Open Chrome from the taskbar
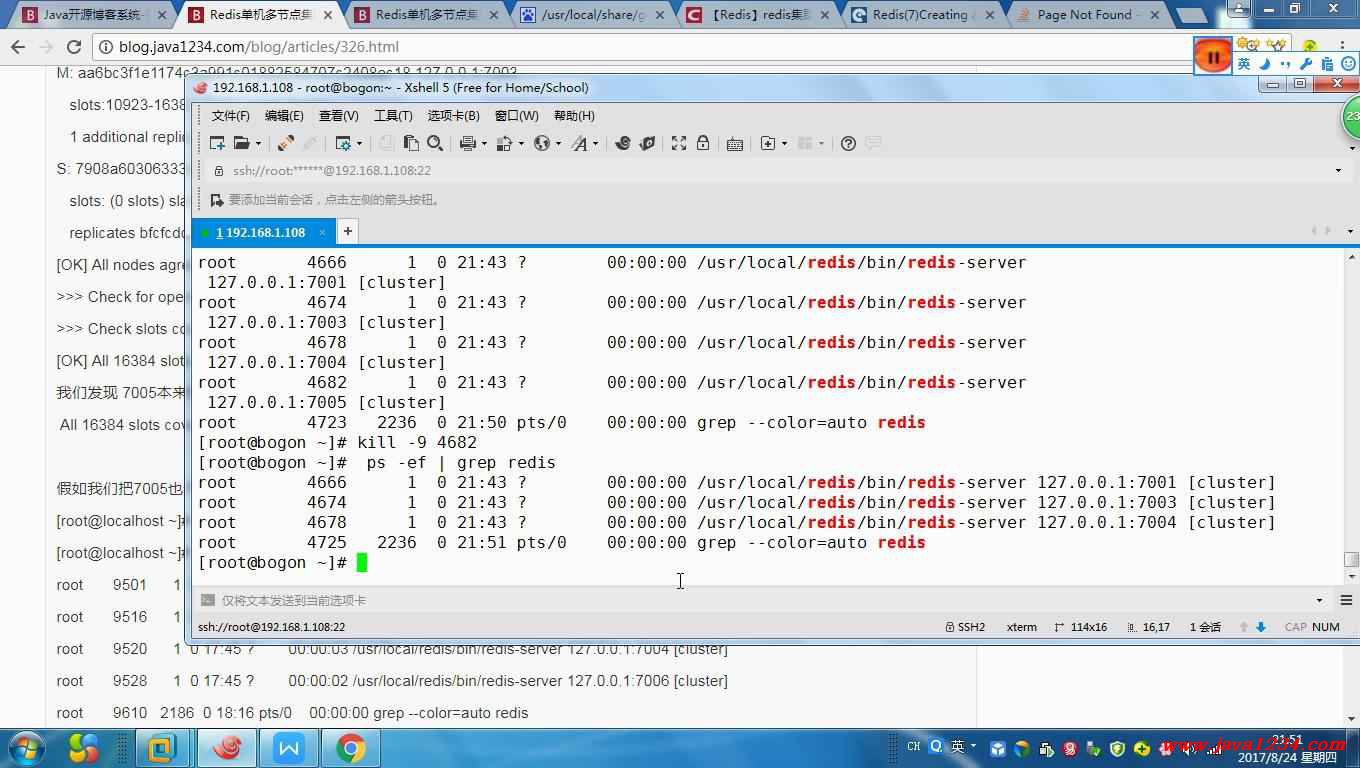Screen dimensions: 1360x768 [350, 748]
